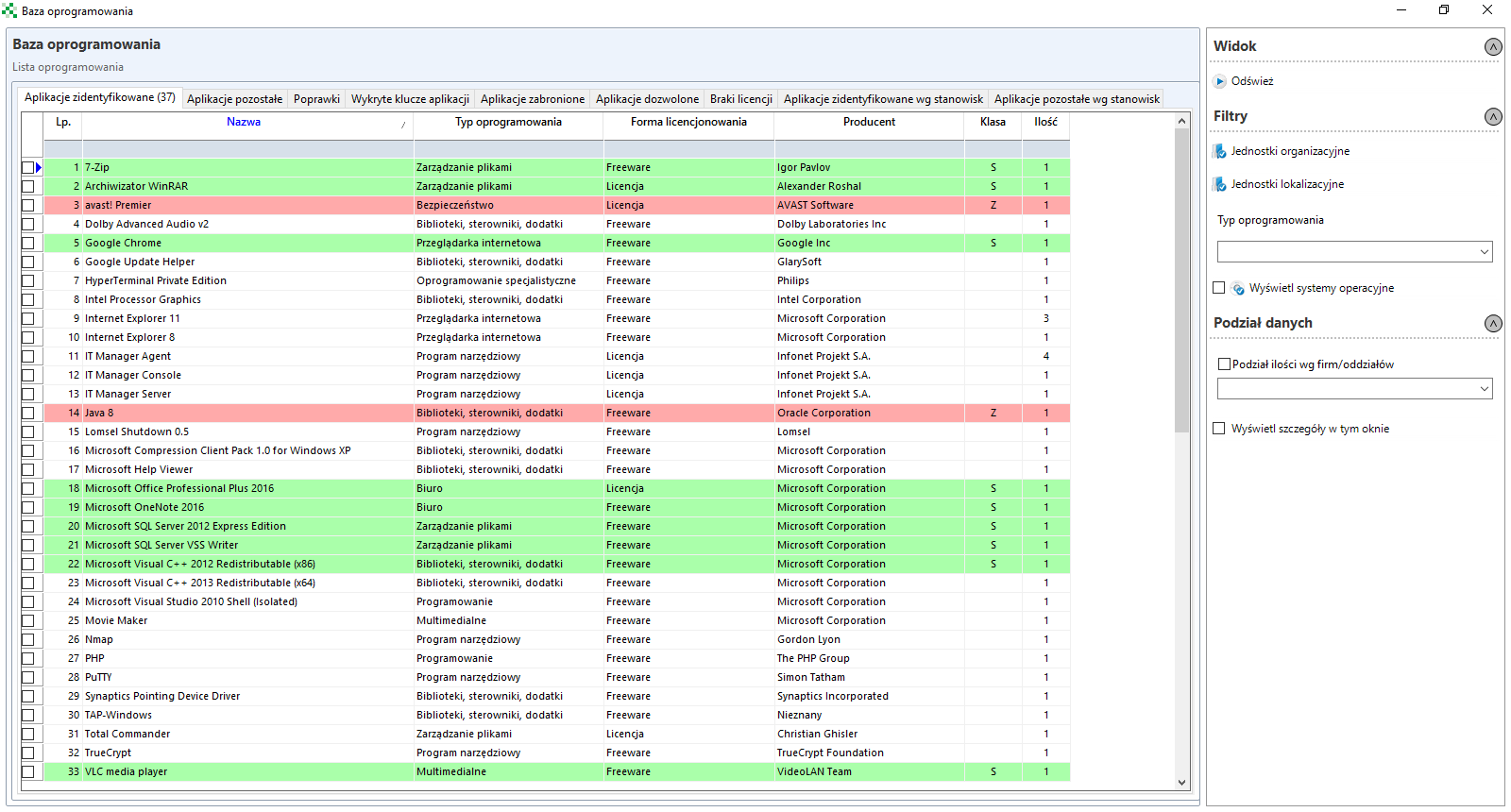The image size is (1511, 812).
Task: Click the Jednostki lokalizacyjne filter icon
Action: pos(1220,184)
